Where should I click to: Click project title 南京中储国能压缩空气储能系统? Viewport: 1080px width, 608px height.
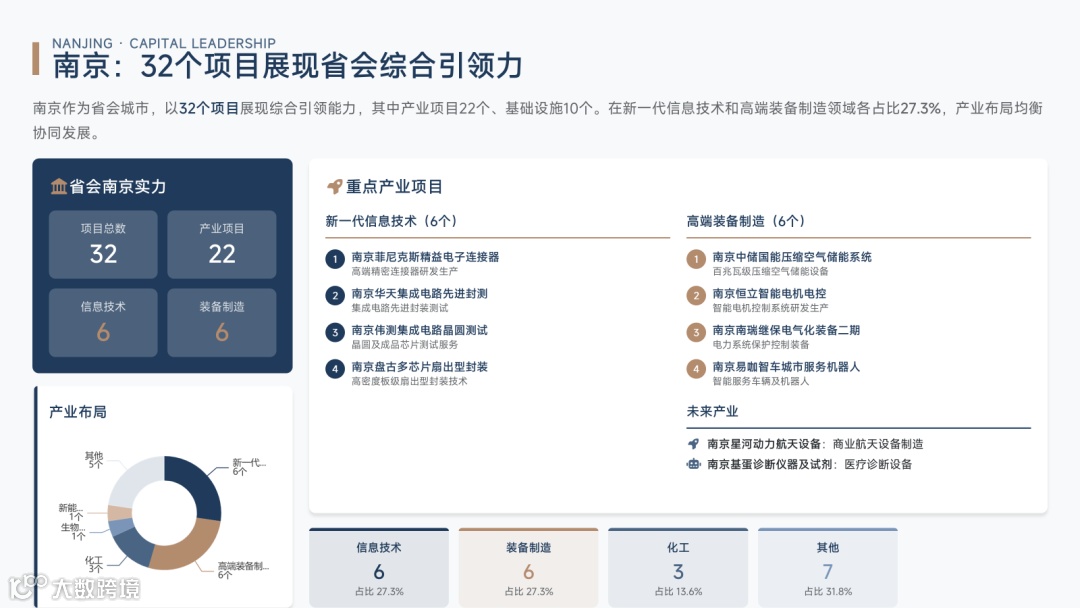click(x=792, y=257)
